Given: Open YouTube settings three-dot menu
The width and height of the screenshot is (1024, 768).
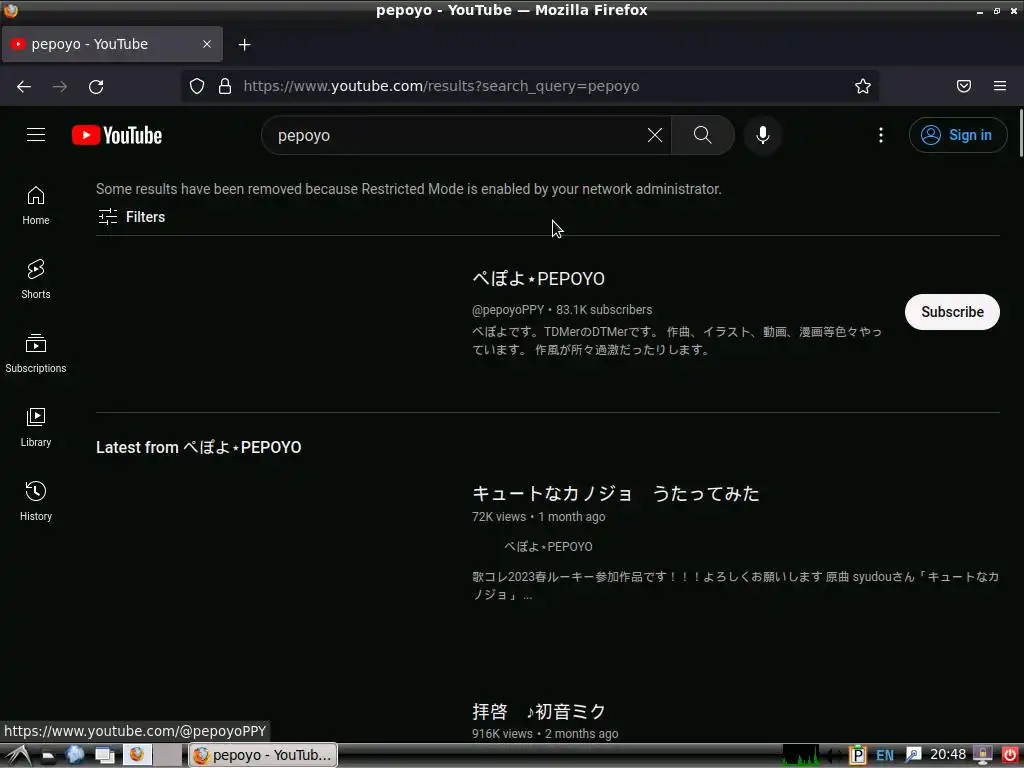Looking at the screenshot, I should coord(880,135).
